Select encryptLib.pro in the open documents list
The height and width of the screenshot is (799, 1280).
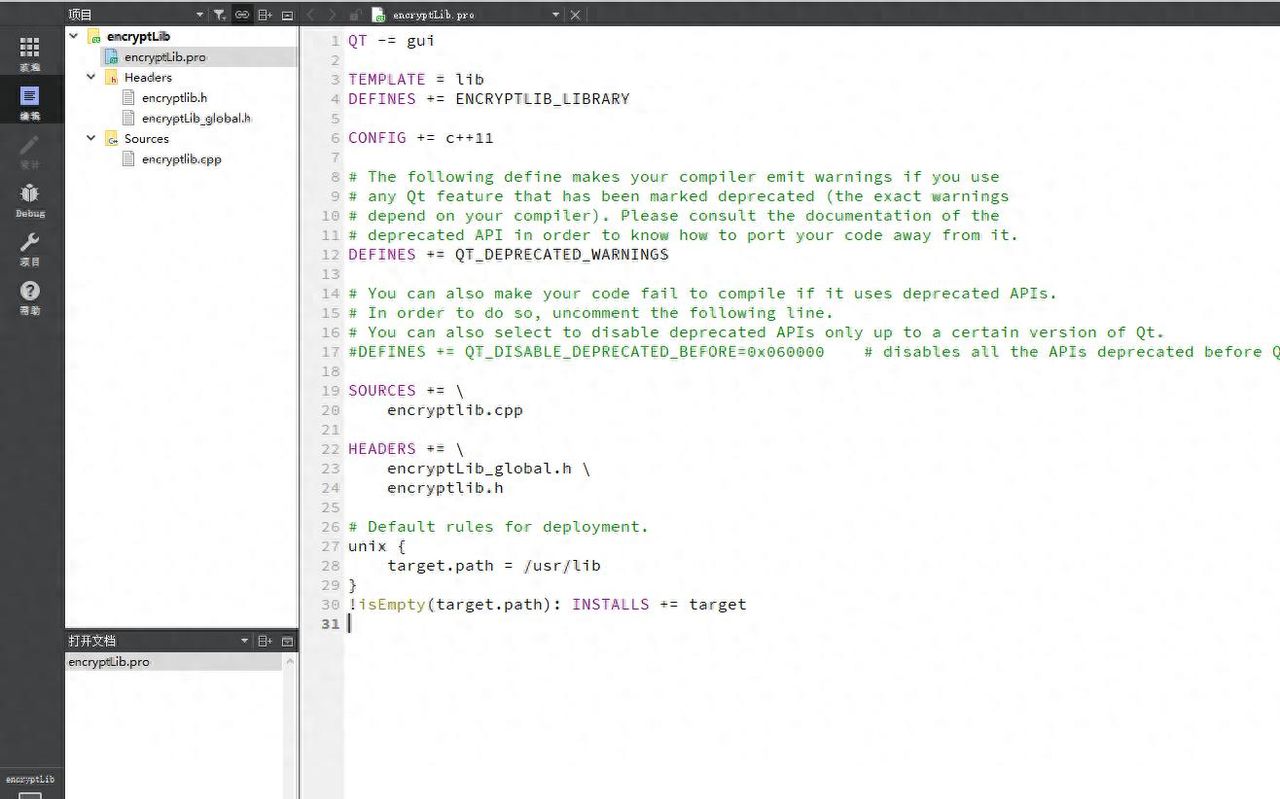109,662
